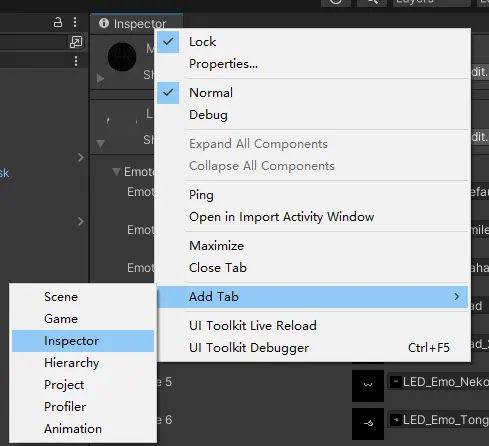Open the second three-dot options menu in left panel
The height and width of the screenshot is (446, 489).
(x=76, y=61)
